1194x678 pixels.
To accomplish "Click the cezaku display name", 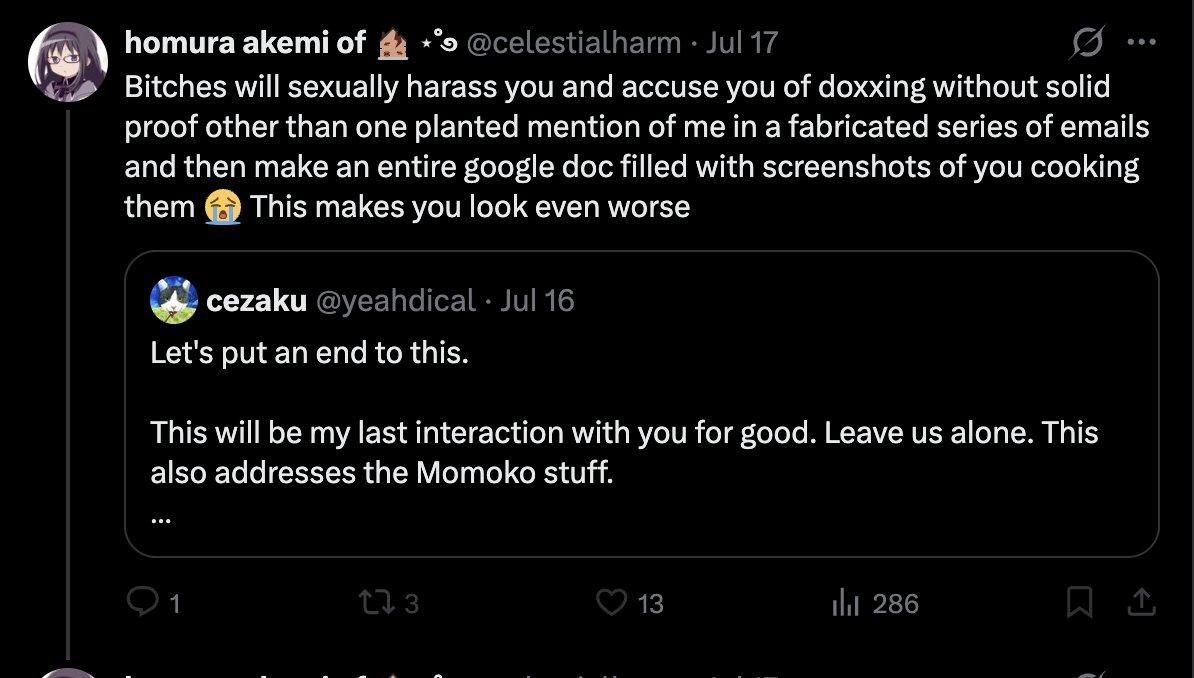I will point(257,301).
